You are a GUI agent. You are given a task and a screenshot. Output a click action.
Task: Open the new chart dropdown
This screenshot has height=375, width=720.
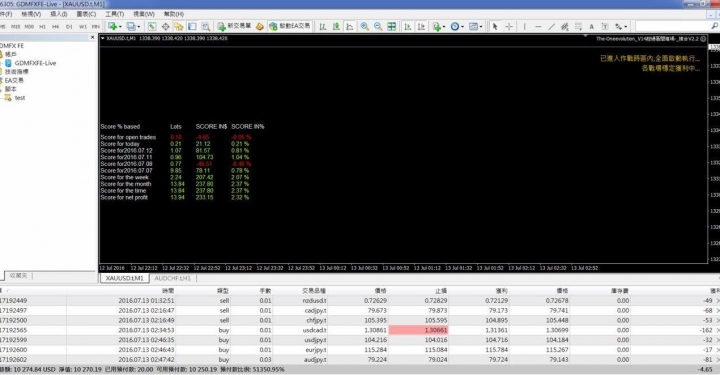[114, 27]
